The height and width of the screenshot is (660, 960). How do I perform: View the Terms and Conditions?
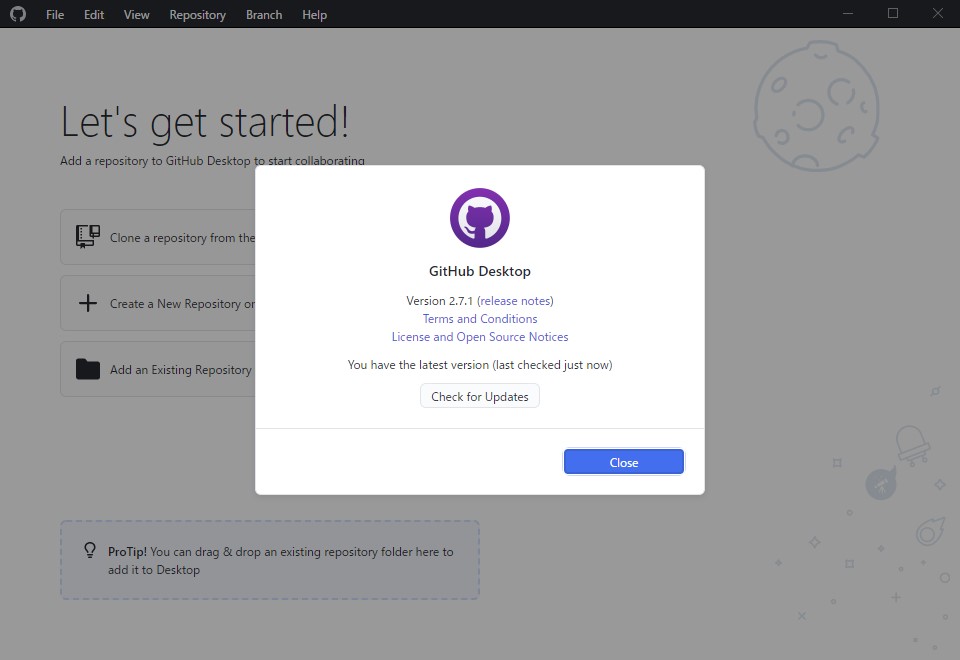point(480,318)
